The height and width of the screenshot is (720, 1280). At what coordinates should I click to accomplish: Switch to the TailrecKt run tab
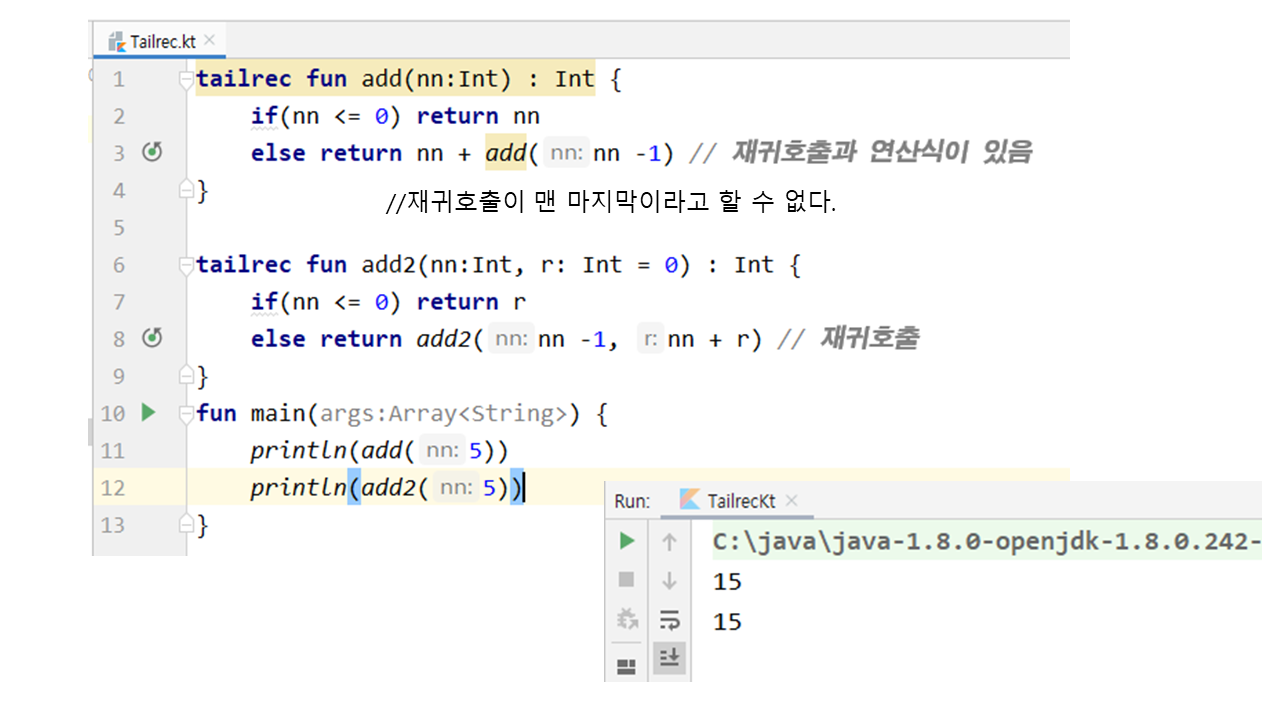(x=739, y=501)
